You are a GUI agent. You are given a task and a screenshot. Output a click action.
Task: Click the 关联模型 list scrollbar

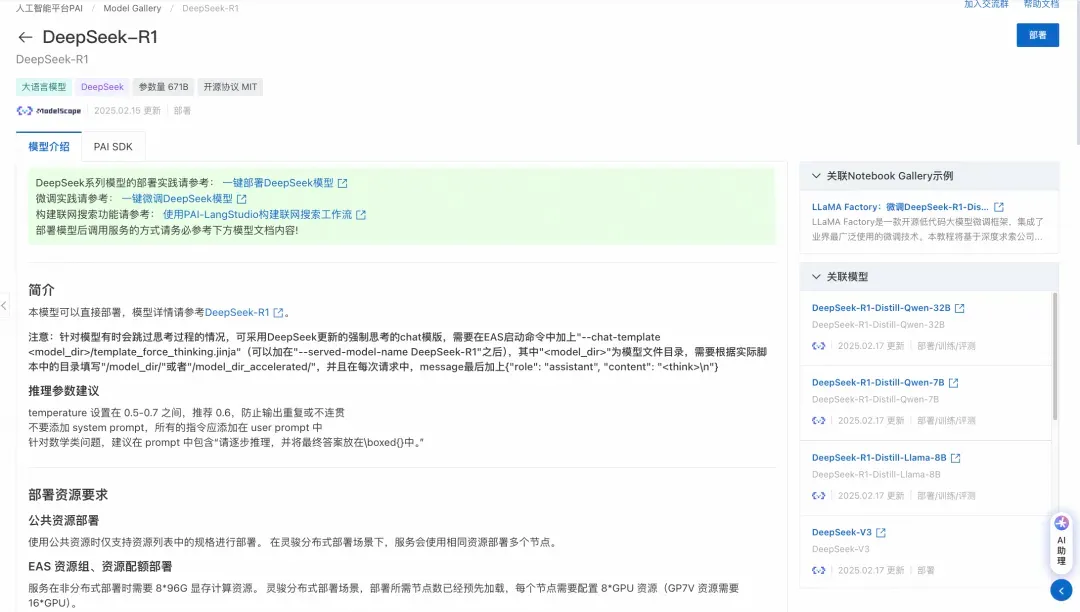1055,356
